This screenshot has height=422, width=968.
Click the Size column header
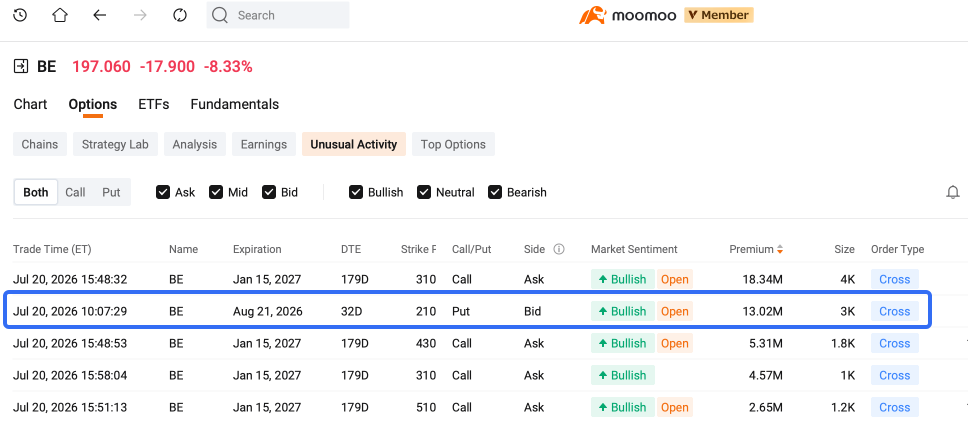[x=845, y=249]
